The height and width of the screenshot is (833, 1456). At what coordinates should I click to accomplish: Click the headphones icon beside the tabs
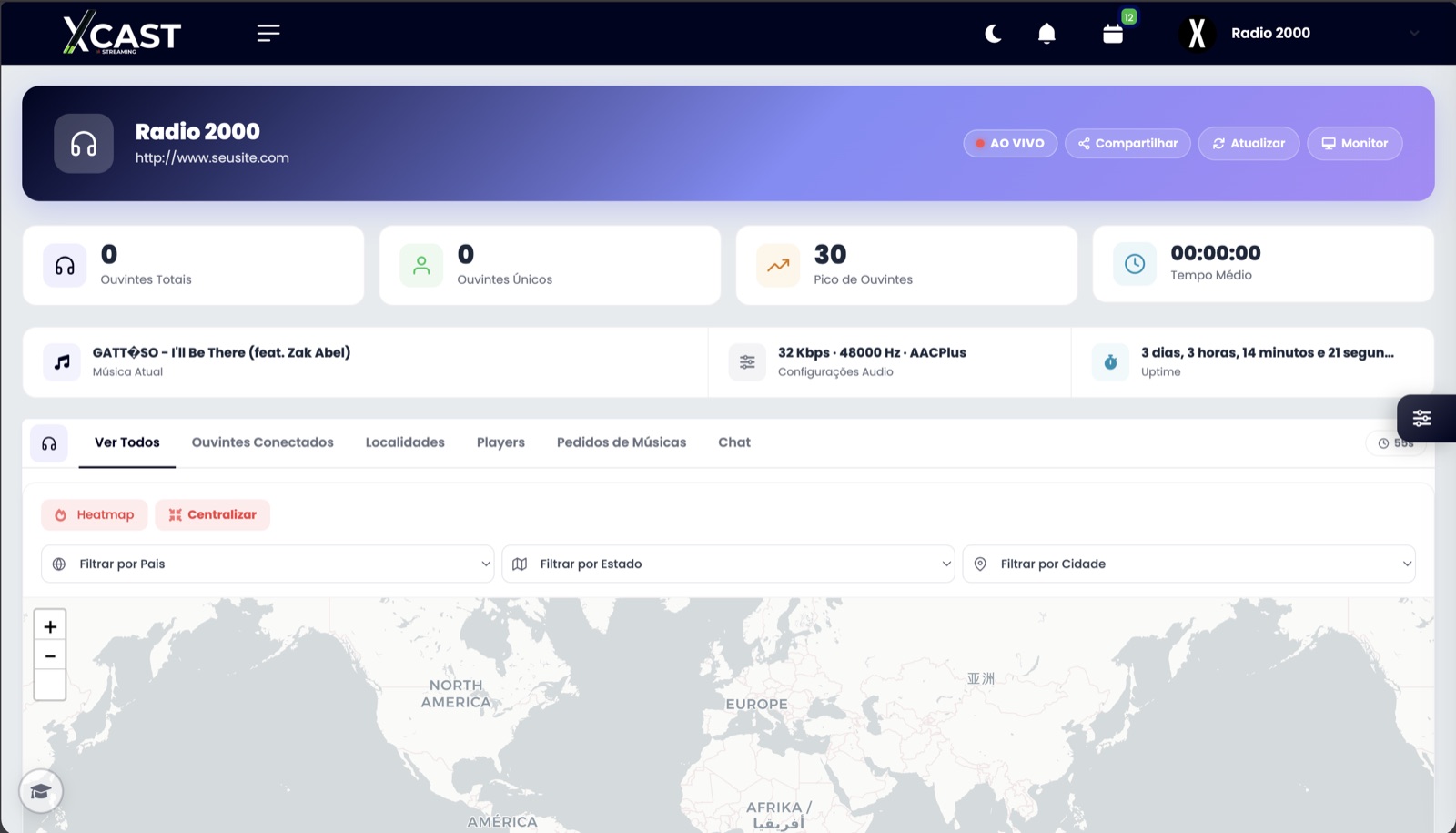(49, 443)
